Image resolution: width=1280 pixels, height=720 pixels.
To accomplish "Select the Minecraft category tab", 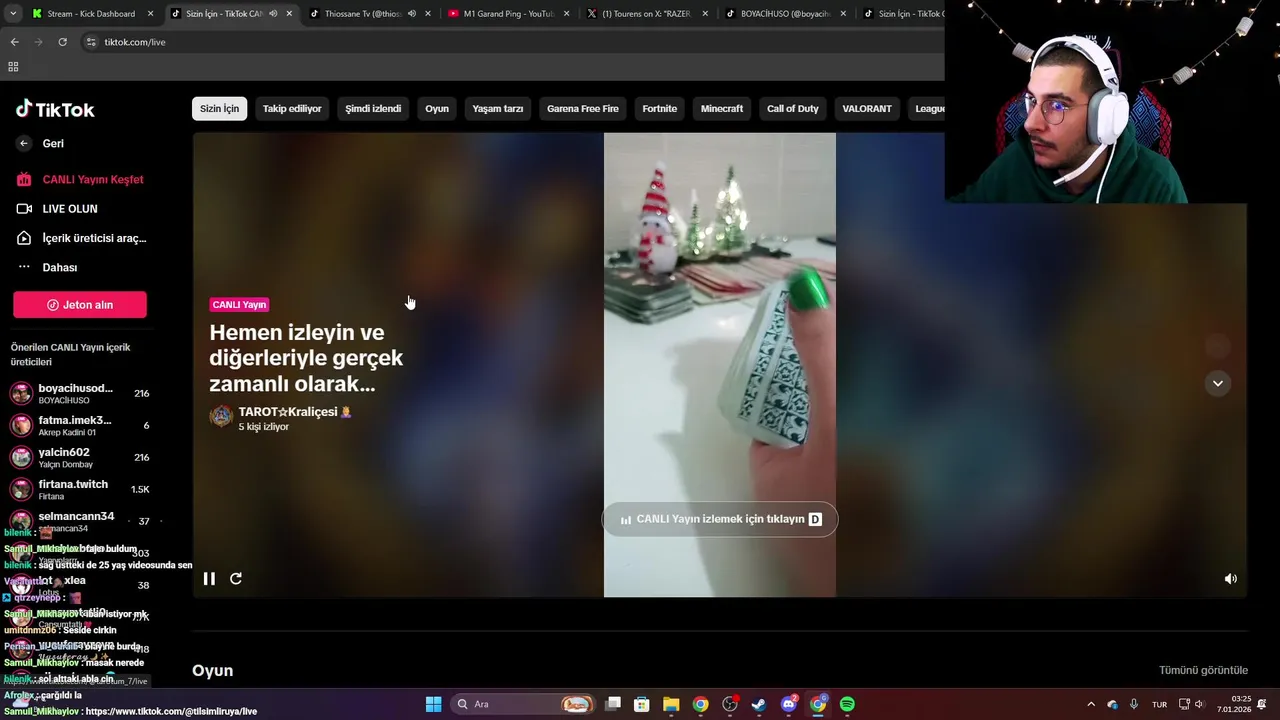I will (722, 108).
